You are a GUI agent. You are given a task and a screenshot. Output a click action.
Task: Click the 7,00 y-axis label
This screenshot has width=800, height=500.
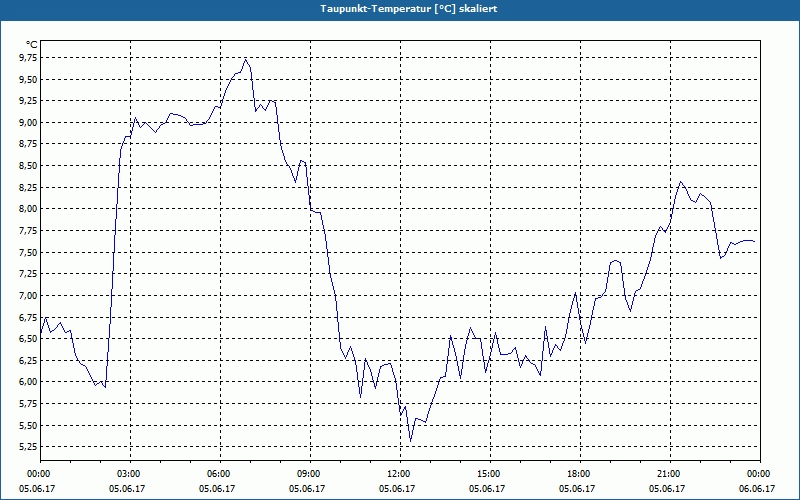(x=28, y=295)
